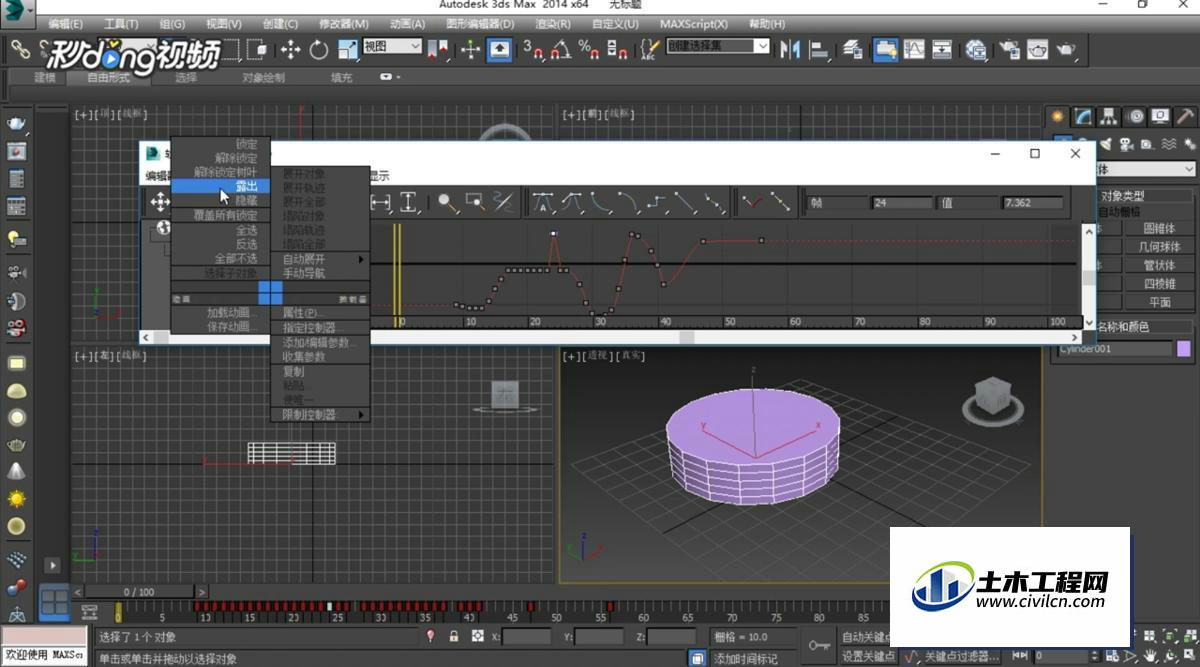Open the left viewport [+] menu
Viewport: 1200px width, 667px height.
pos(81,355)
